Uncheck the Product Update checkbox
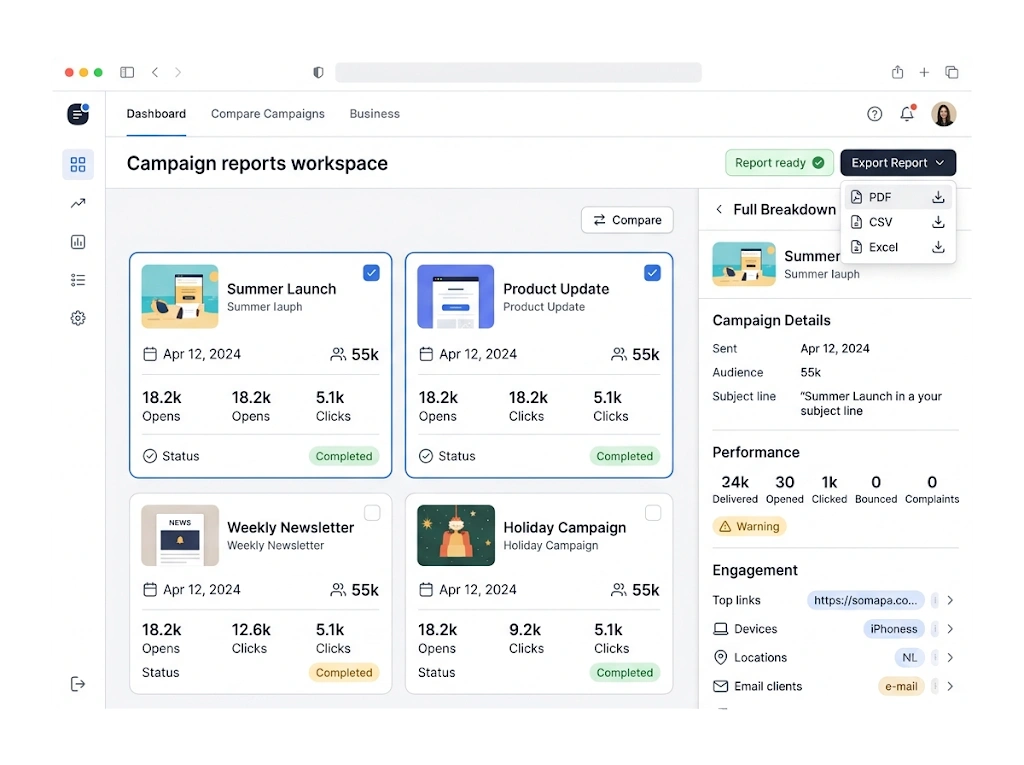Image resolution: width=1024 pixels, height=765 pixels. click(652, 272)
